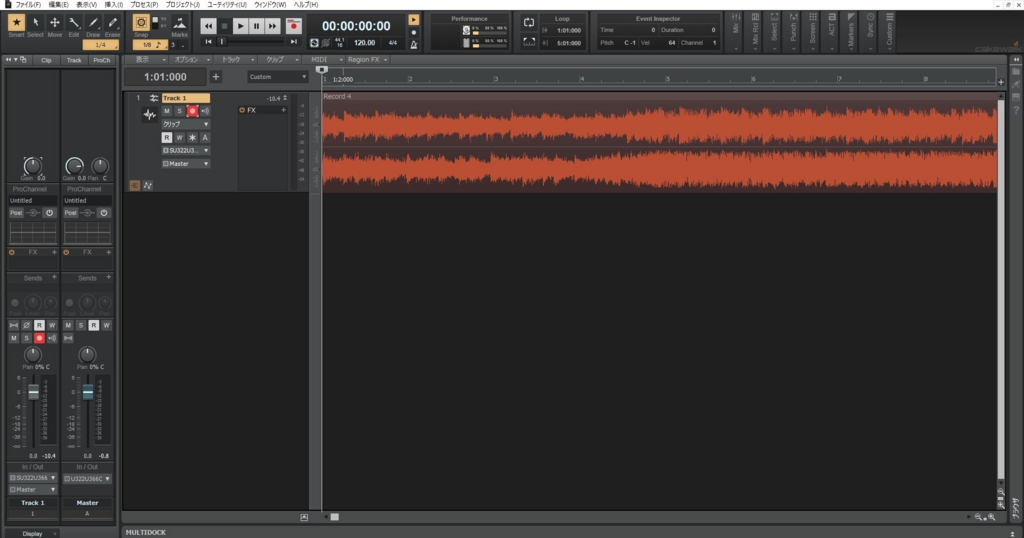Image resolution: width=1024 pixels, height=538 pixels.
Task: Expand Track 1 Master output dropdown
Action: point(186,163)
